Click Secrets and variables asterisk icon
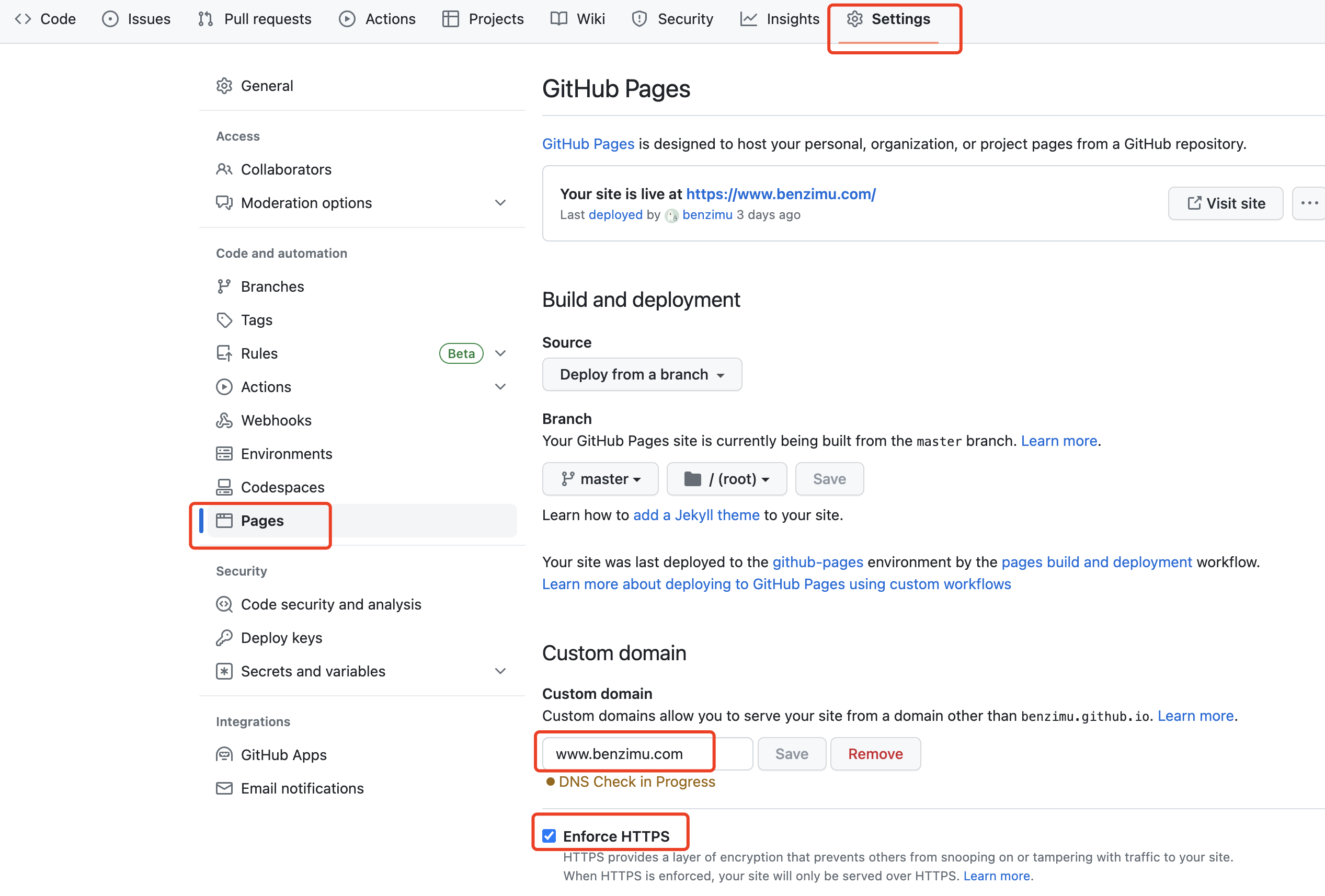 (x=224, y=671)
